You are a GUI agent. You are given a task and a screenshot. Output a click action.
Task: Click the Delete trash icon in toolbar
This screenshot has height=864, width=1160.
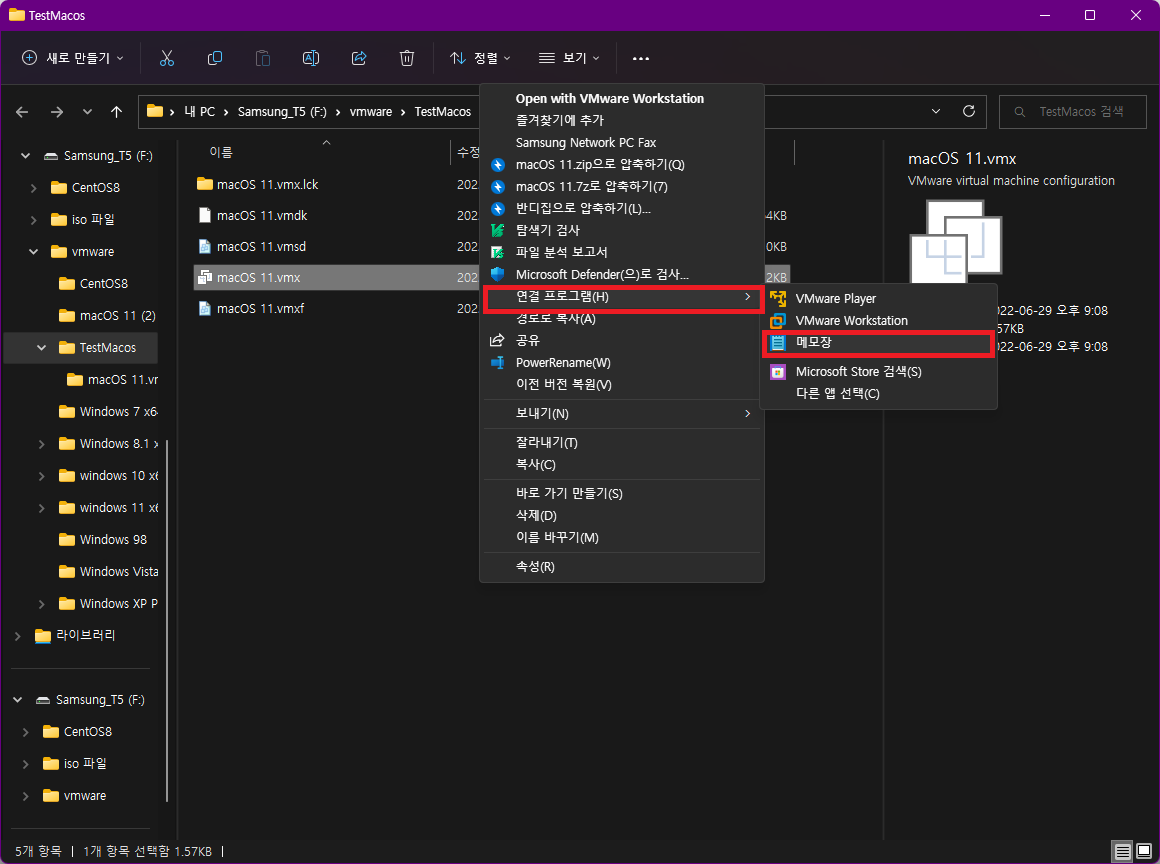[x=407, y=58]
